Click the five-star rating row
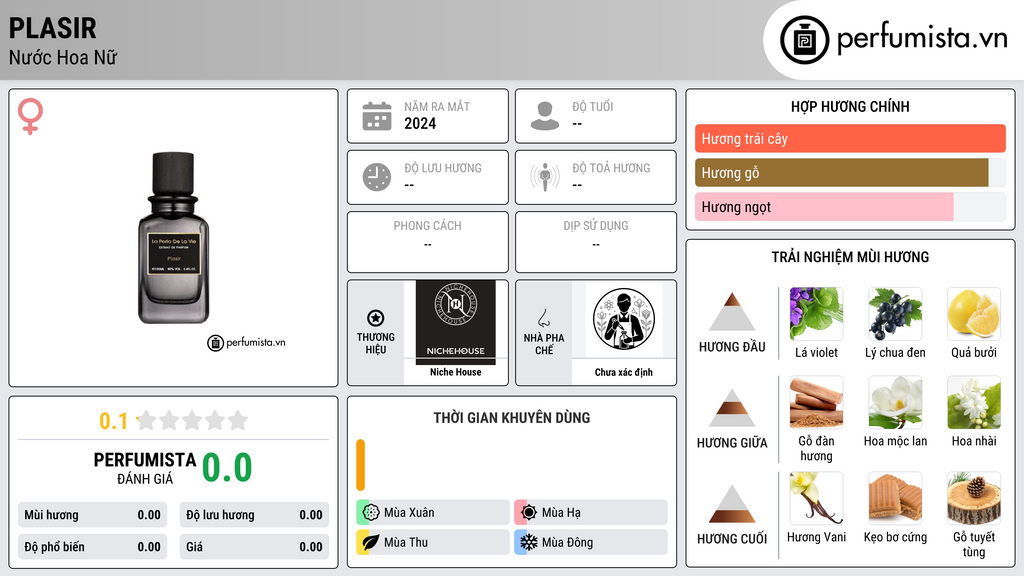This screenshot has height=576, width=1024. click(x=193, y=420)
